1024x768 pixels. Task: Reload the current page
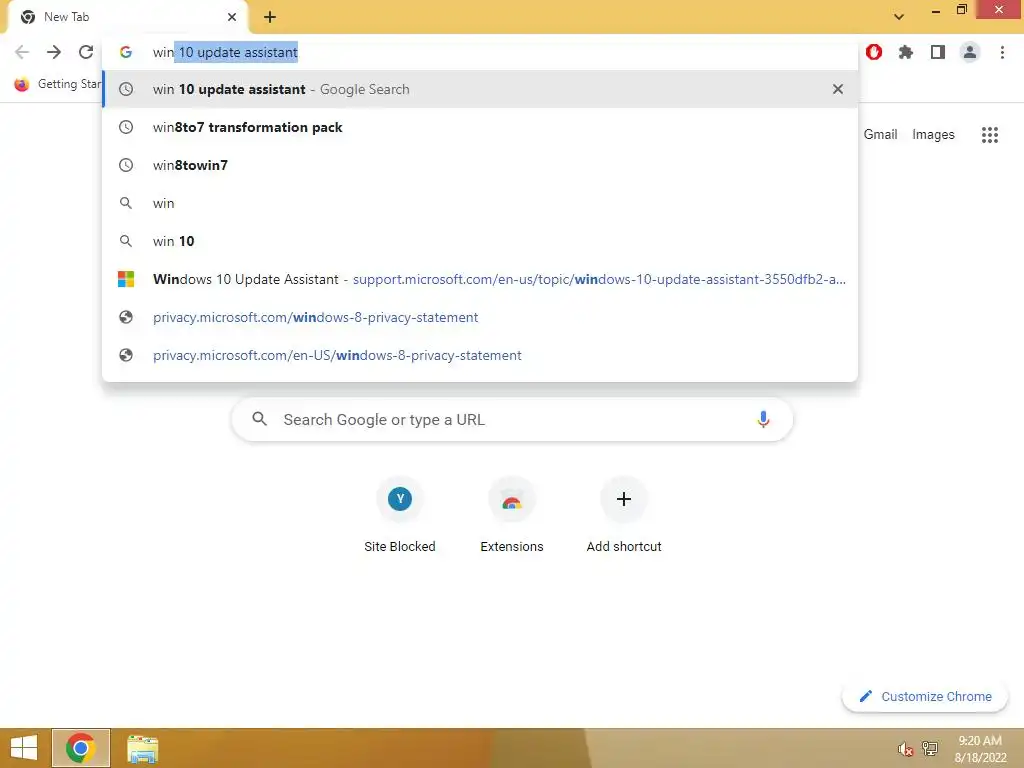(86, 52)
